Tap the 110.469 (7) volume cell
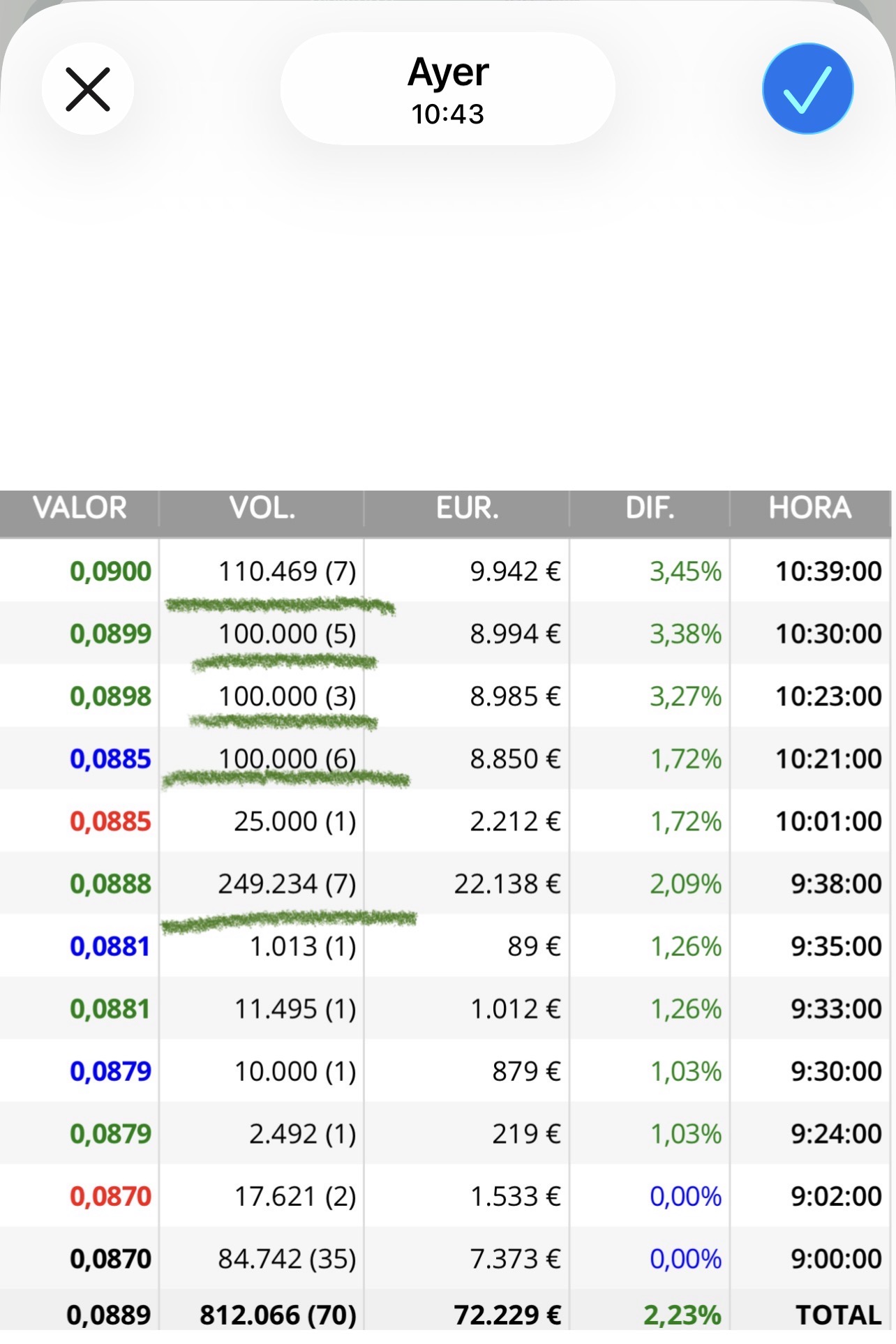The image size is (896, 1344). point(287,572)
